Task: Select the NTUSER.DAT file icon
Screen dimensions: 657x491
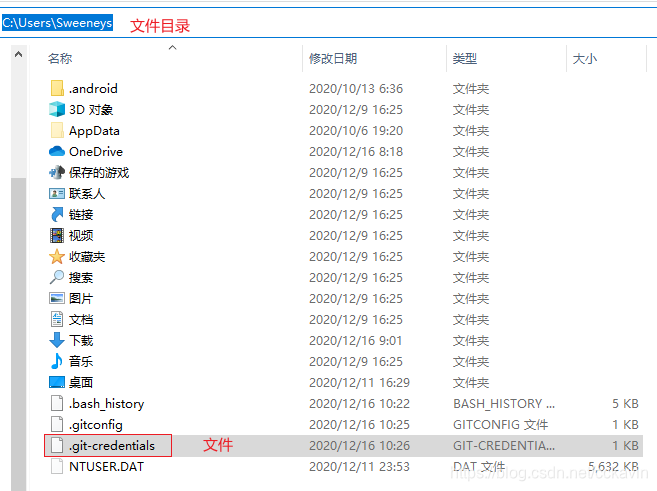Action: (57, 466)
